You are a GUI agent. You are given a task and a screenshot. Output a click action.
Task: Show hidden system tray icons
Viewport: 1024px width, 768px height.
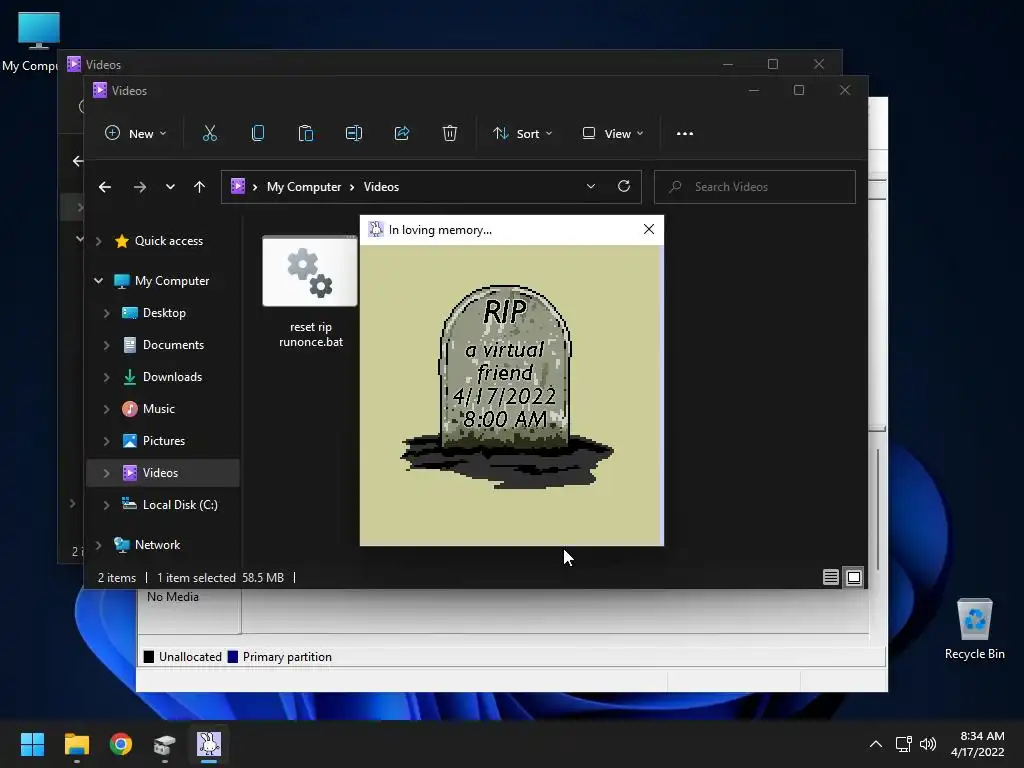[876, 744]
